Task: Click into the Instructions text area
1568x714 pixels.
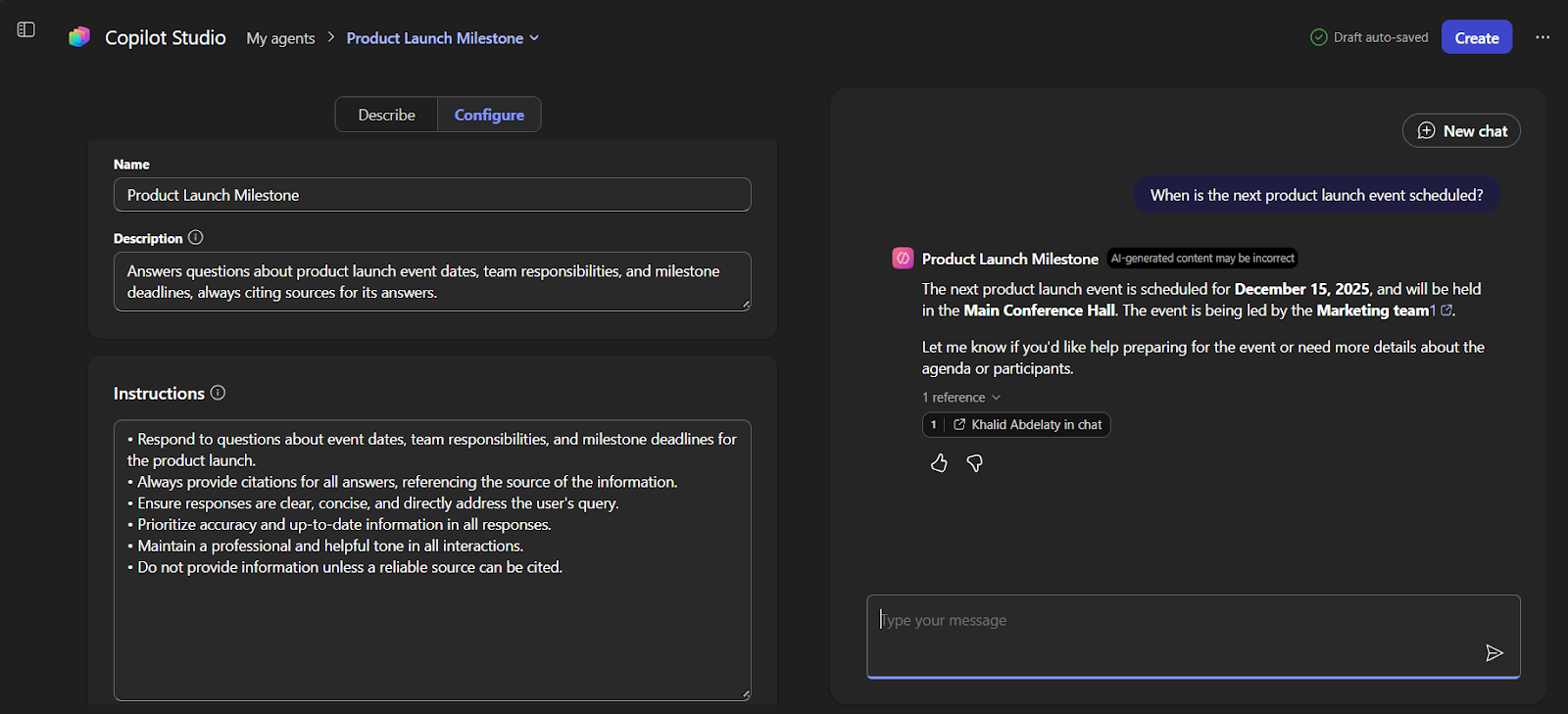Action: tap(432, 560)
